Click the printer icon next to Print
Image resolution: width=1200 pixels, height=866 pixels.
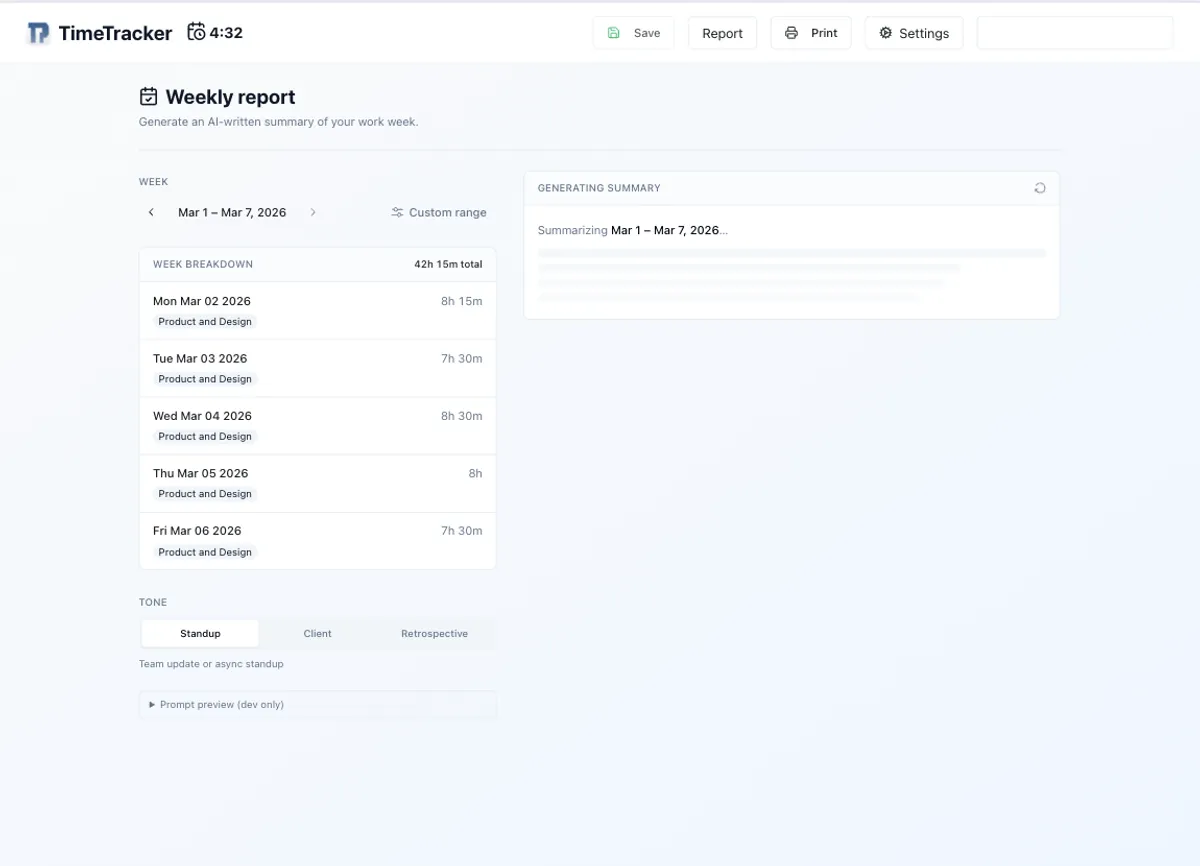[x=789, y=32]
